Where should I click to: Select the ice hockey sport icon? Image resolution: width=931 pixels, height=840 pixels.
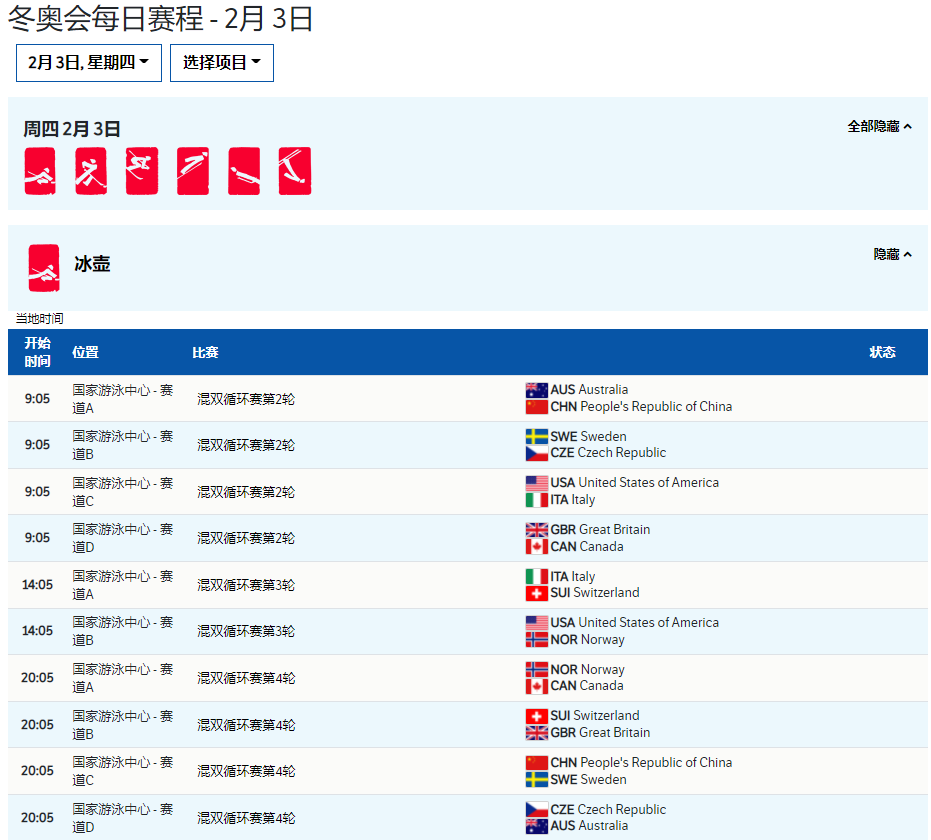click(x=91, y=171)
